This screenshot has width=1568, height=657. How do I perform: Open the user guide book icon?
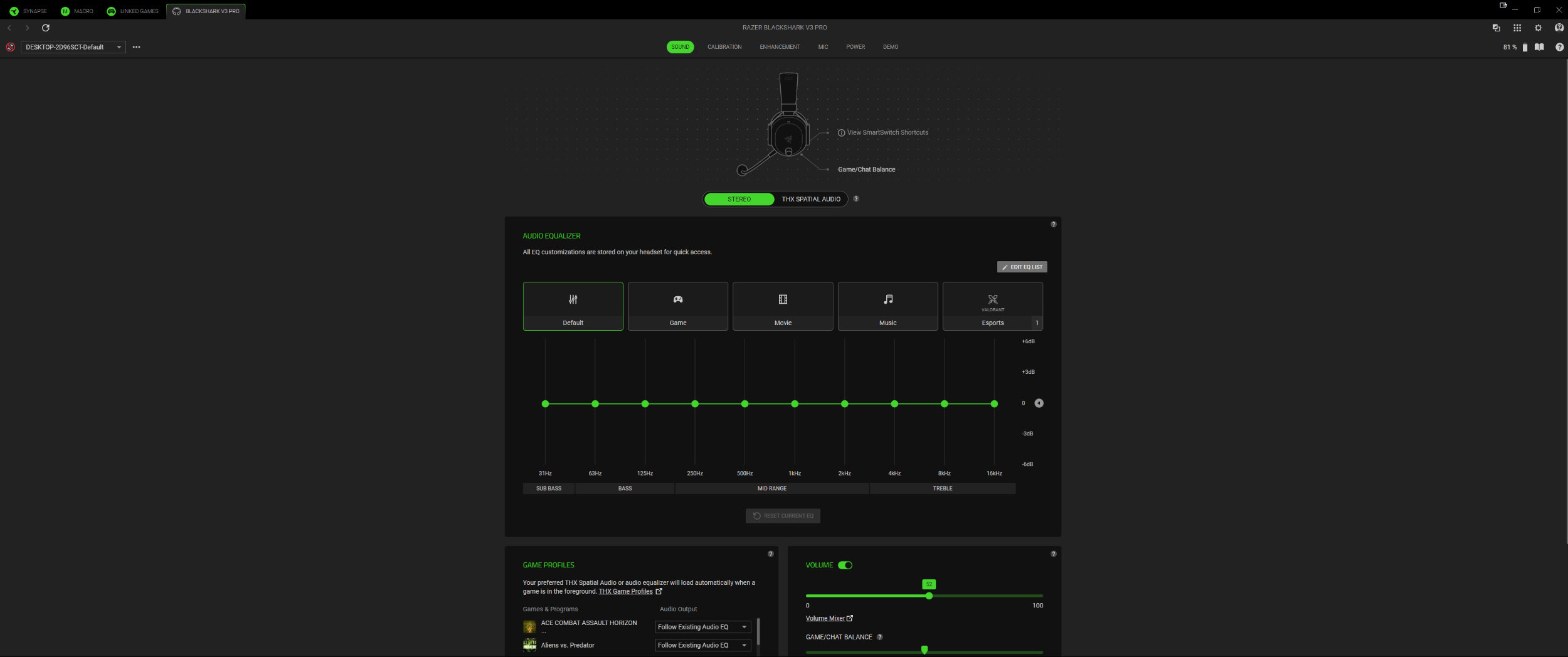point(1539,47)
